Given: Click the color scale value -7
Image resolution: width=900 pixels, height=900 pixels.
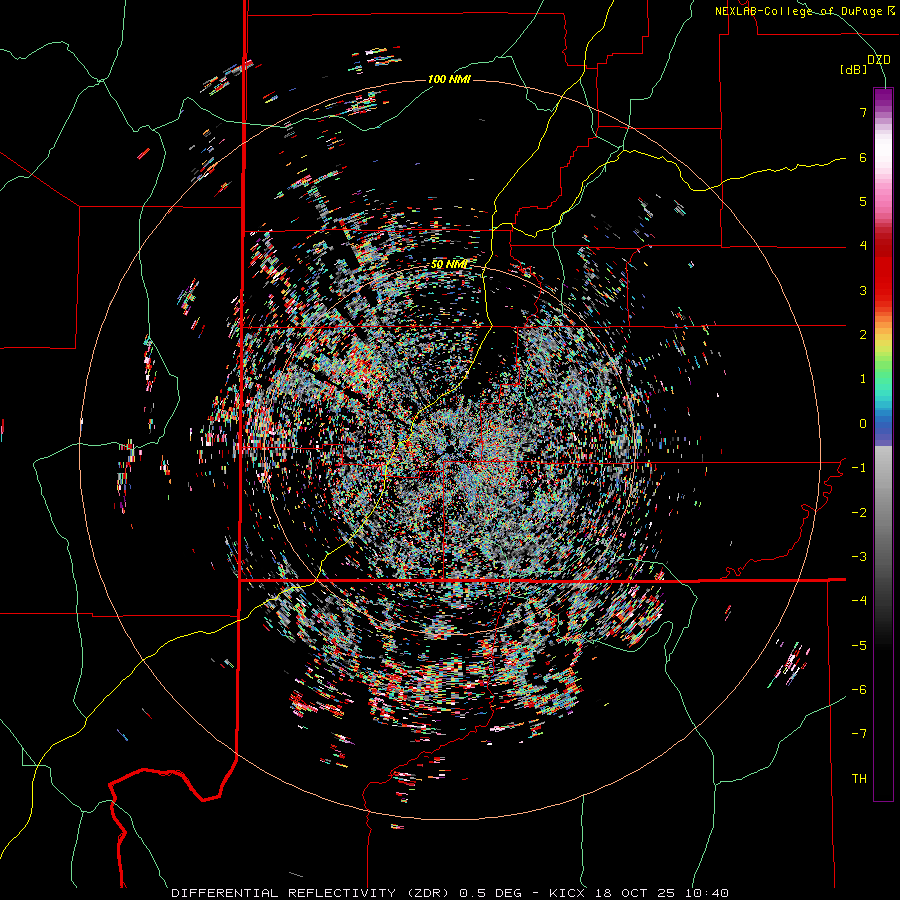Looking at the screenshot, I should click(859, 734).
